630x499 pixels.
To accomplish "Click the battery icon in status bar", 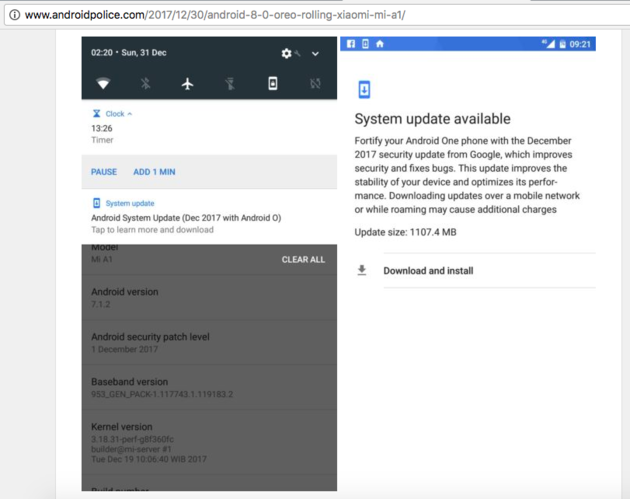I will coord(562,44).
